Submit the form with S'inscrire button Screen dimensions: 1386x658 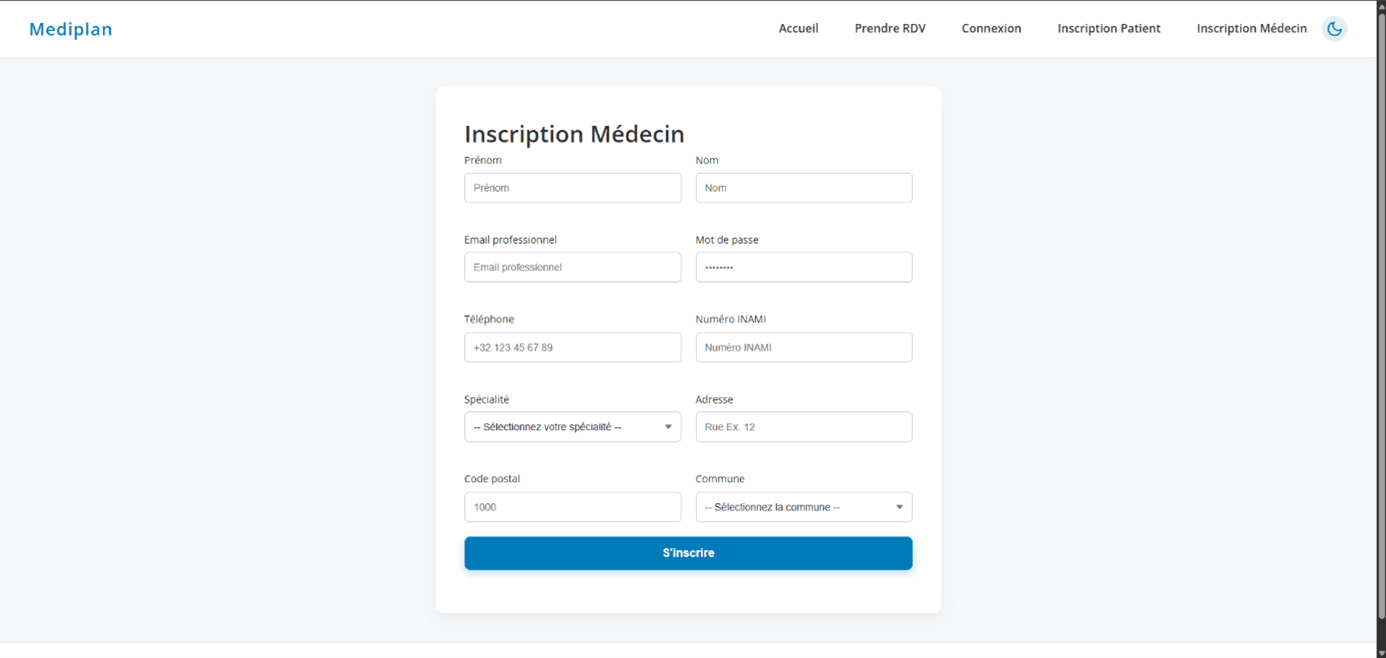pos(688,553)
